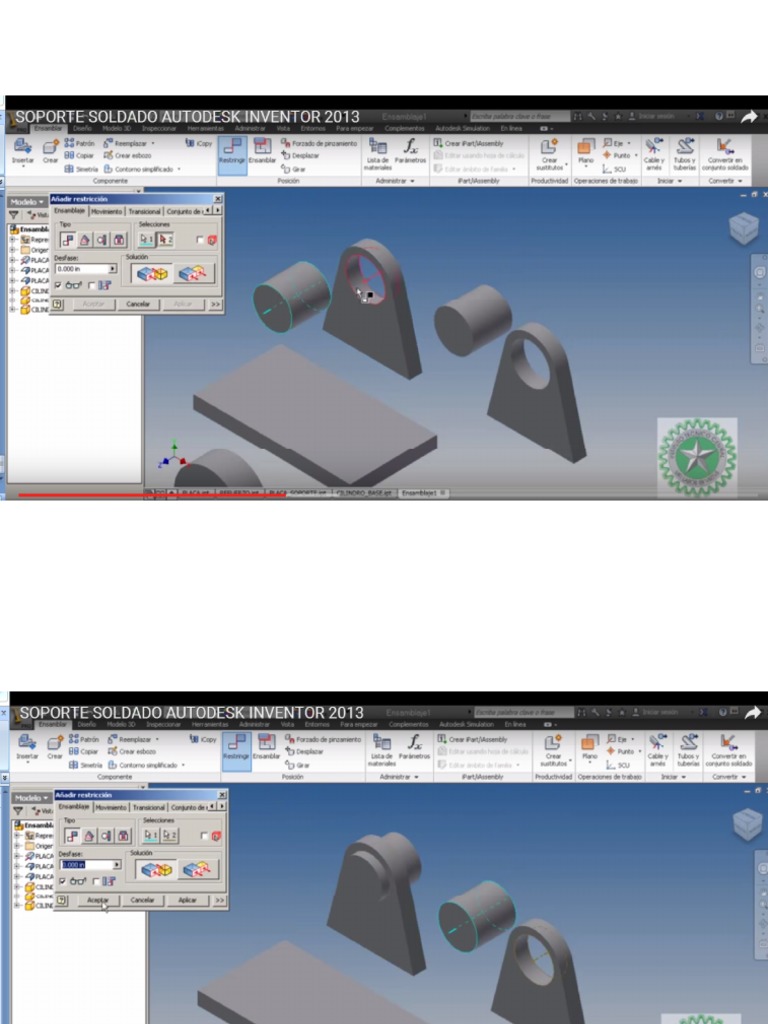Click red video progress bar in upper frame
Image resolution: width=768 pixels, height=1024 pixels.
(152, 496)
